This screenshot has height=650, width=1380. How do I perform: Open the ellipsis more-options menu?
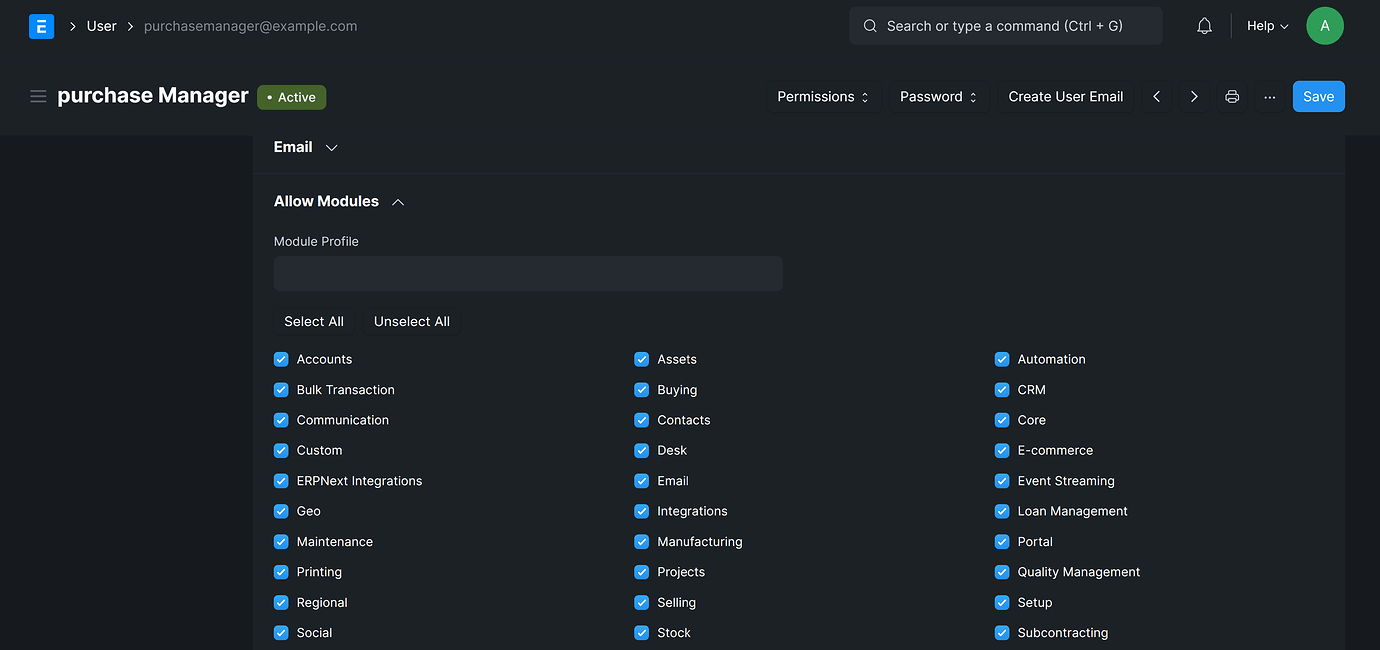tap(1269, 96)
